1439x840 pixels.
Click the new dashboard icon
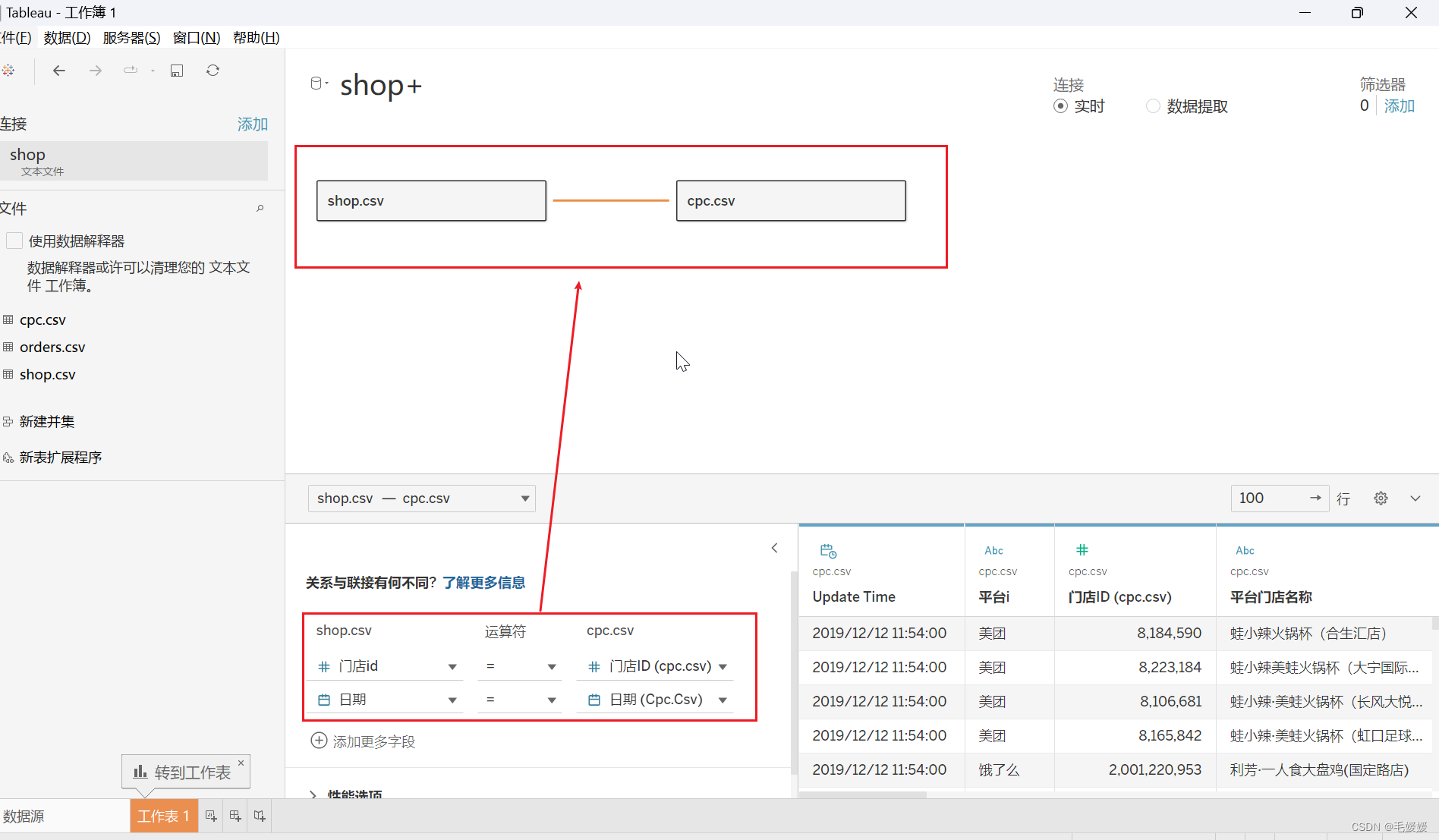coord(235,816)
